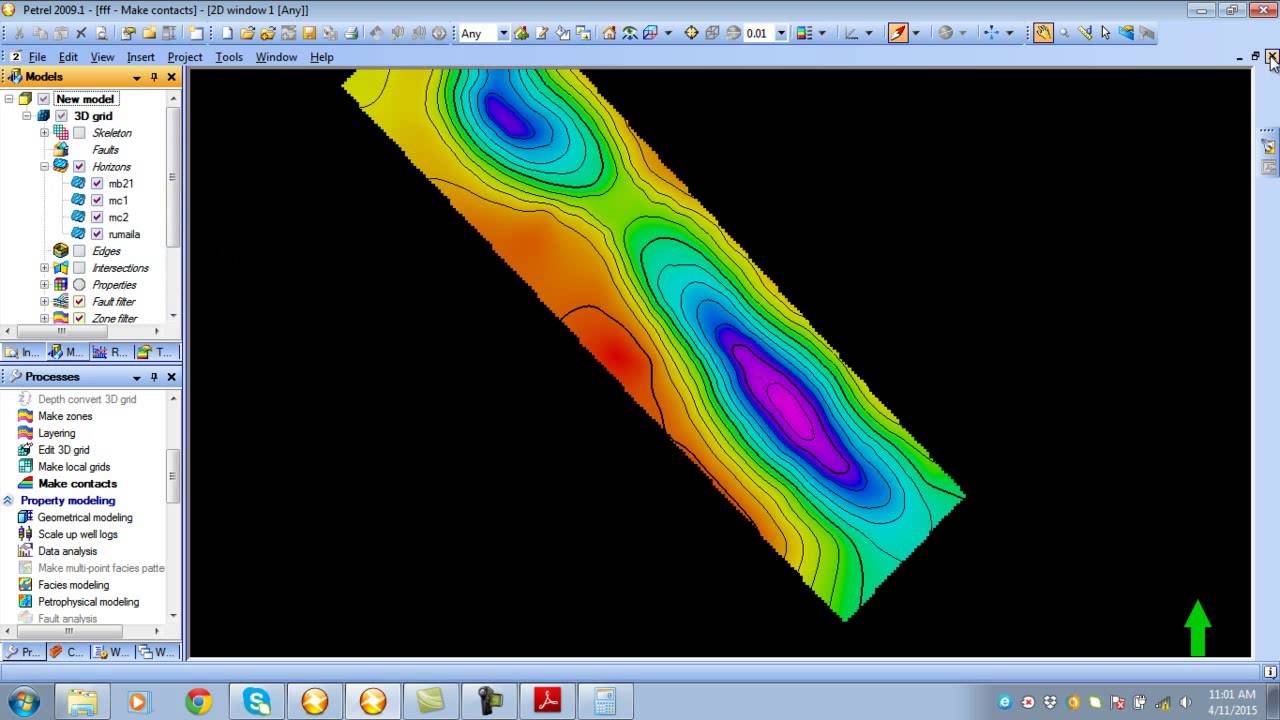
Task: Toggle the rumaila horizon checkbox
Action: click(x=97, y=234)
